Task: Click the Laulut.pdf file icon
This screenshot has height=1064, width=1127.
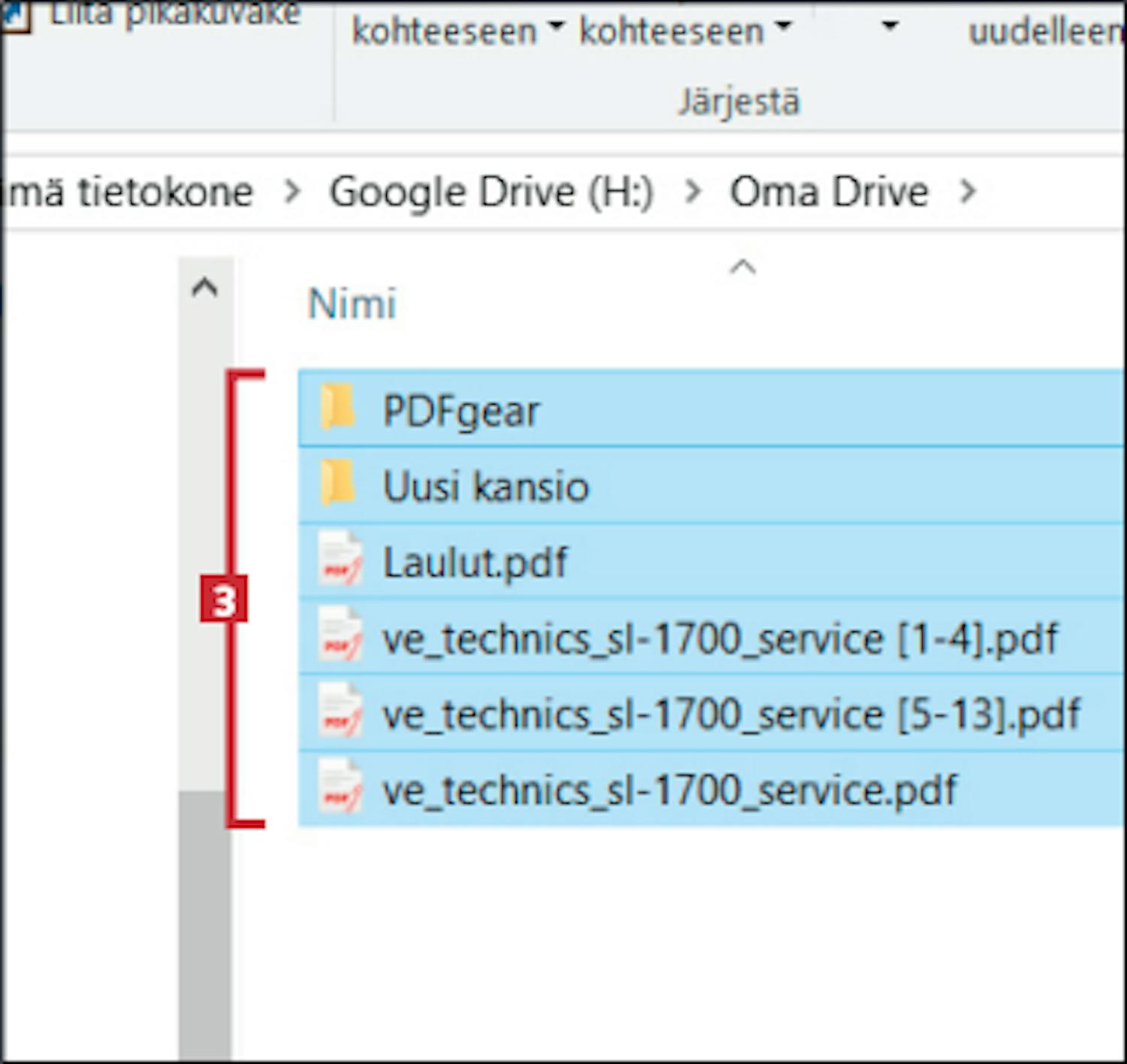Action: click(x=341, y=561)
